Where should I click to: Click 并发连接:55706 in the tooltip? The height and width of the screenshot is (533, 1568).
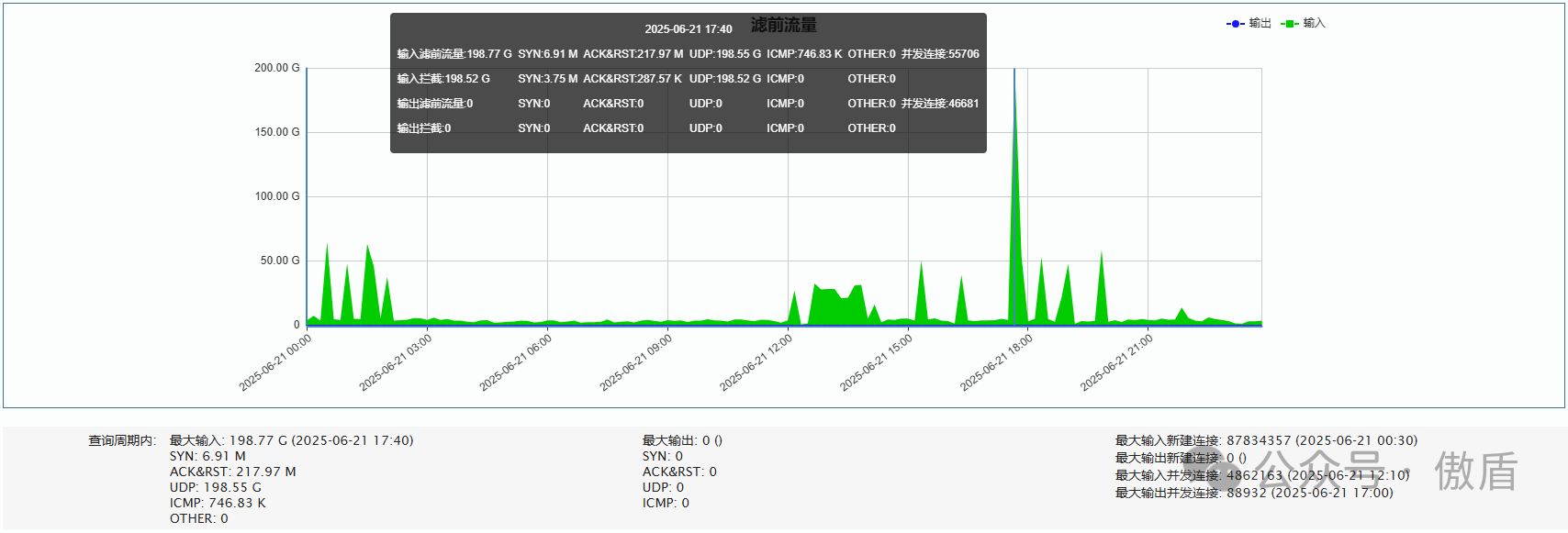(x=940, y=54)
